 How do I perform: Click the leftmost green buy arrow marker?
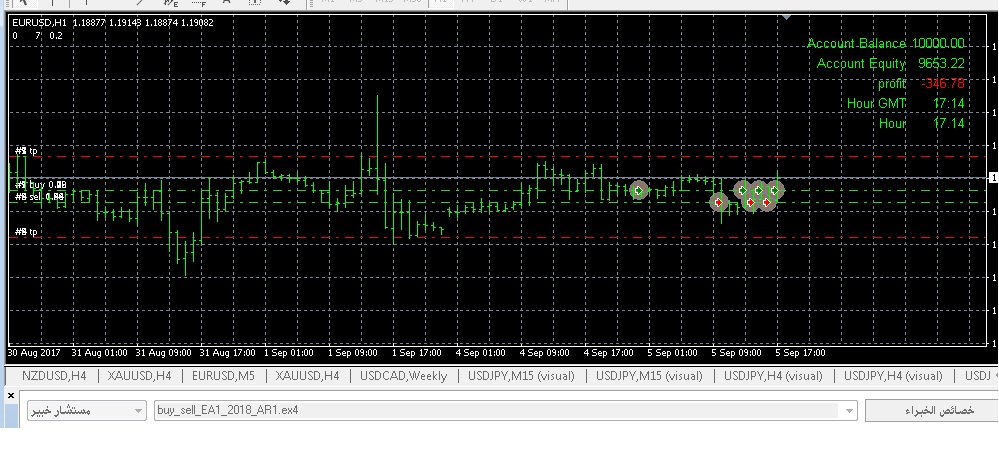(639, 190)
